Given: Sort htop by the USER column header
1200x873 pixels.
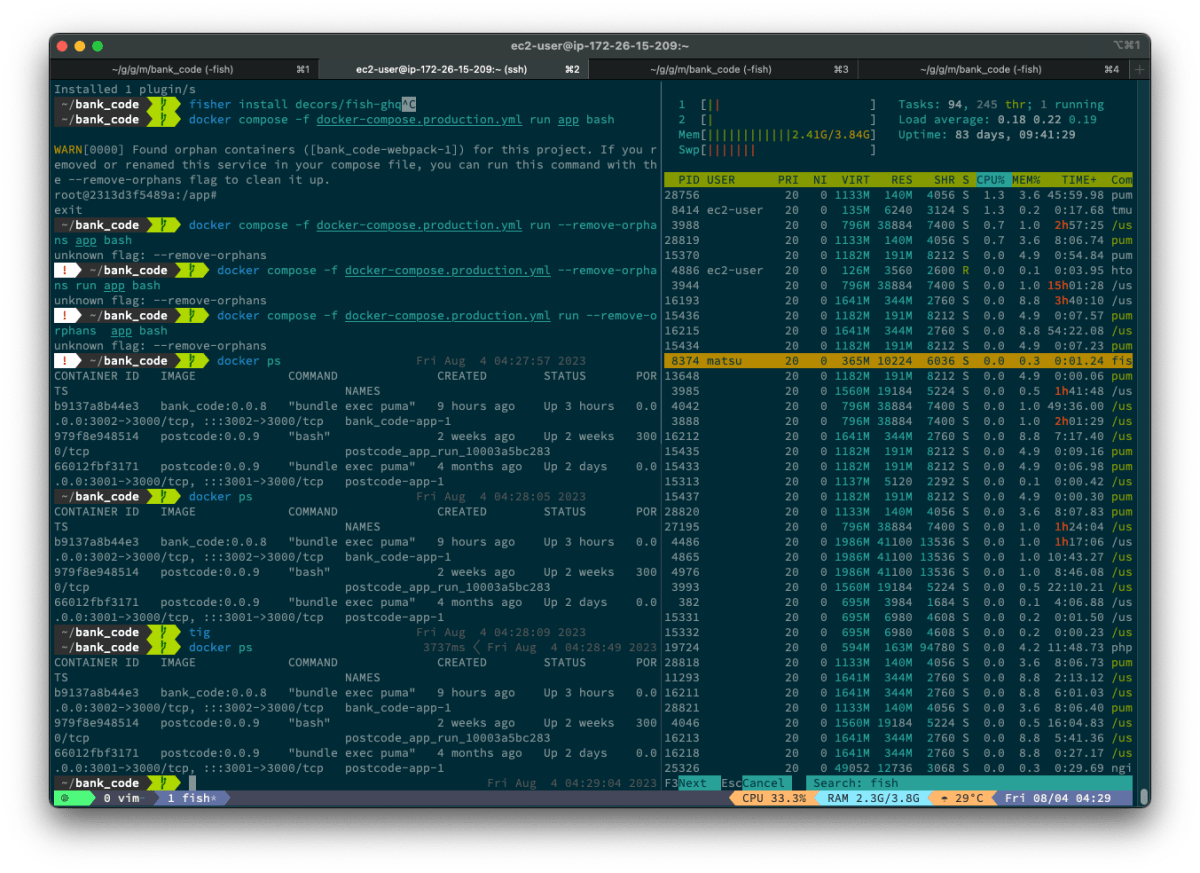Looking at the screenshot, I should point(722,180).
